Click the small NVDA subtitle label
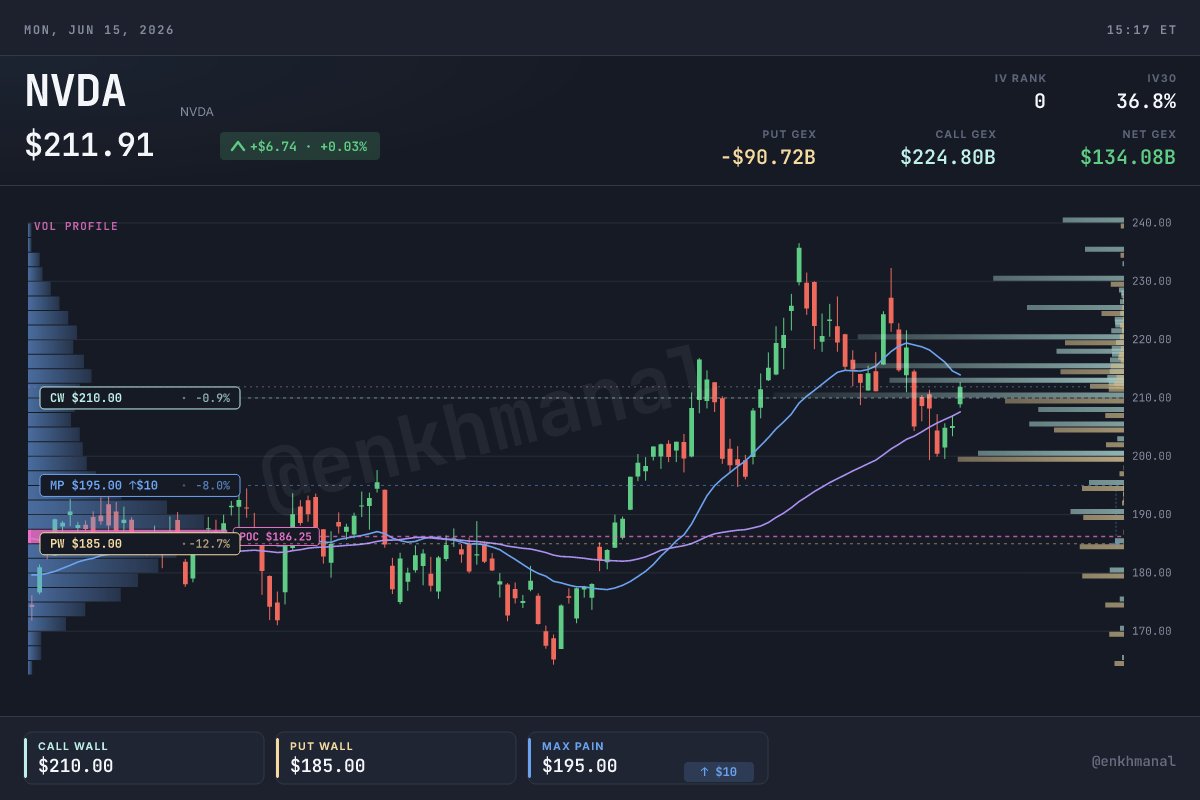 pyautogui.click(x=197, y=112)
